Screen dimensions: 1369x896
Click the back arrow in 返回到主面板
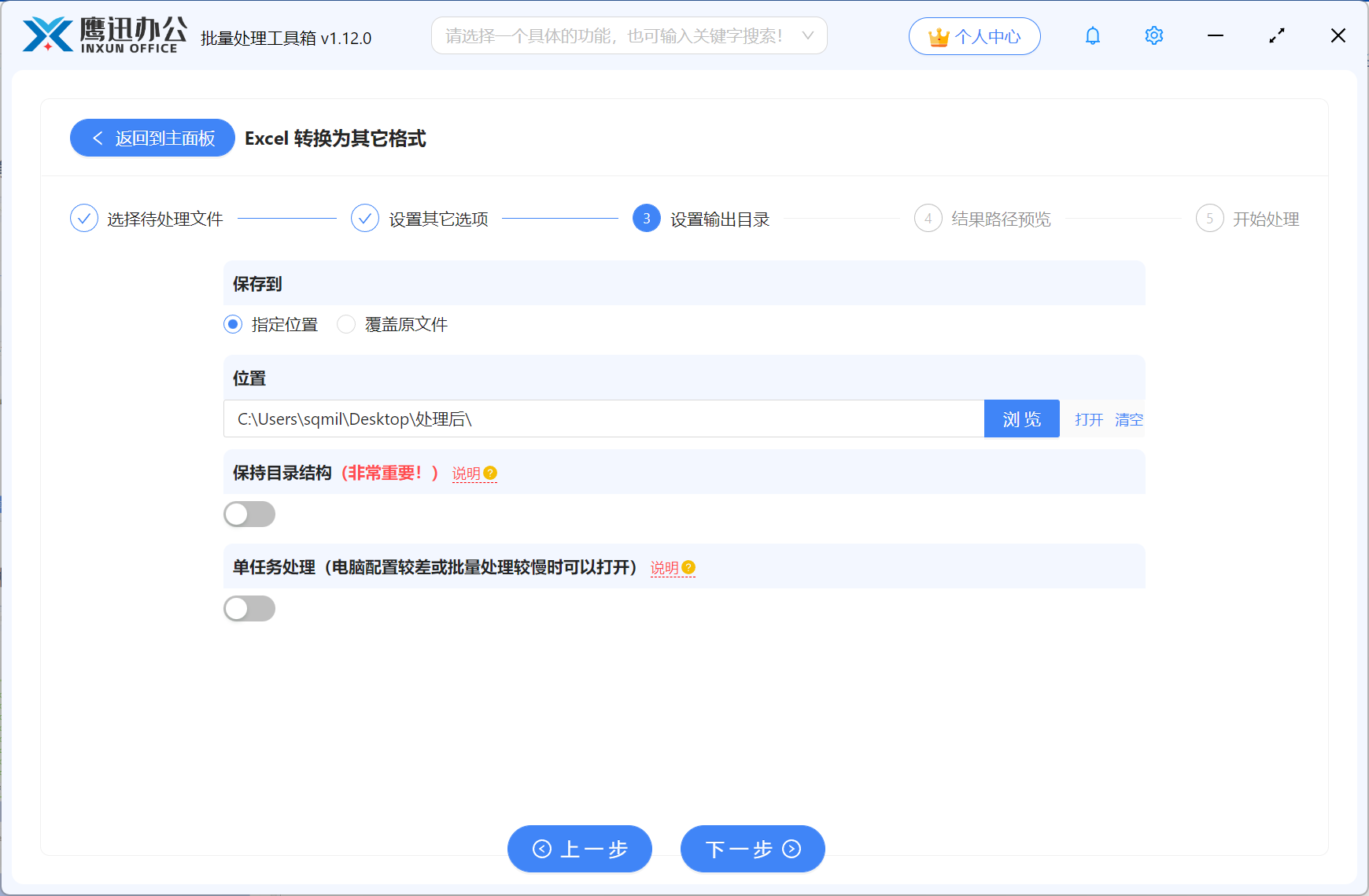[x=97, y=138]
